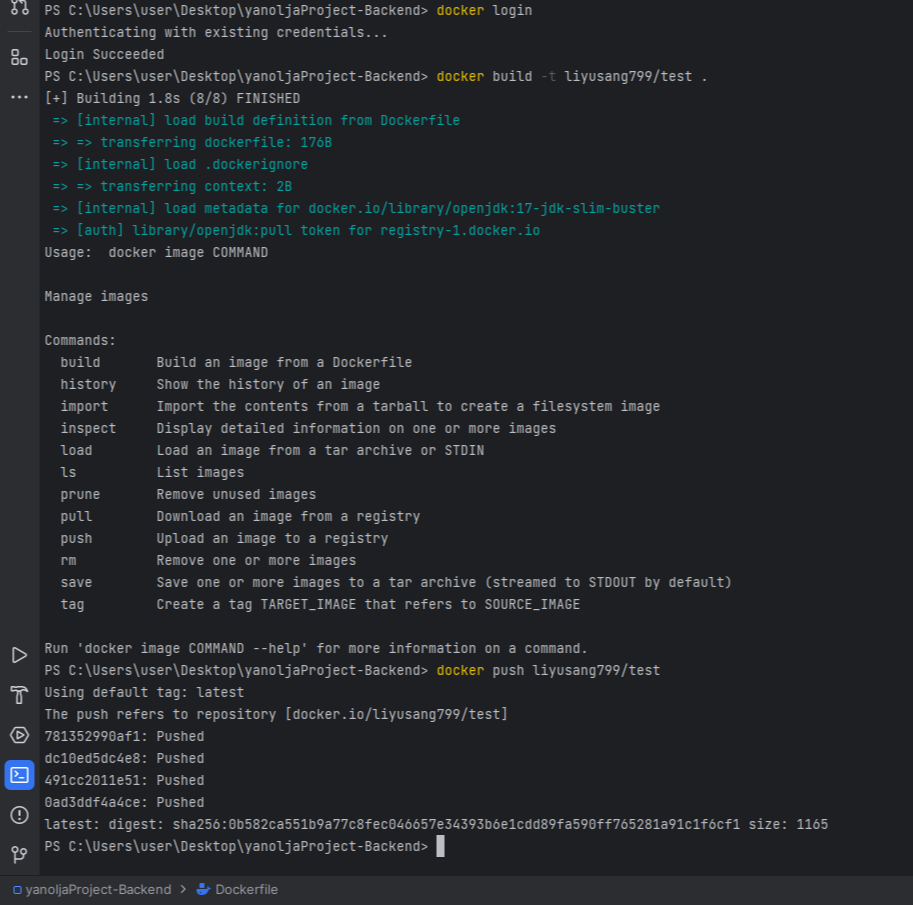
Task: Expand the breadcrumb chevron separator
Action: coord(183,889)
